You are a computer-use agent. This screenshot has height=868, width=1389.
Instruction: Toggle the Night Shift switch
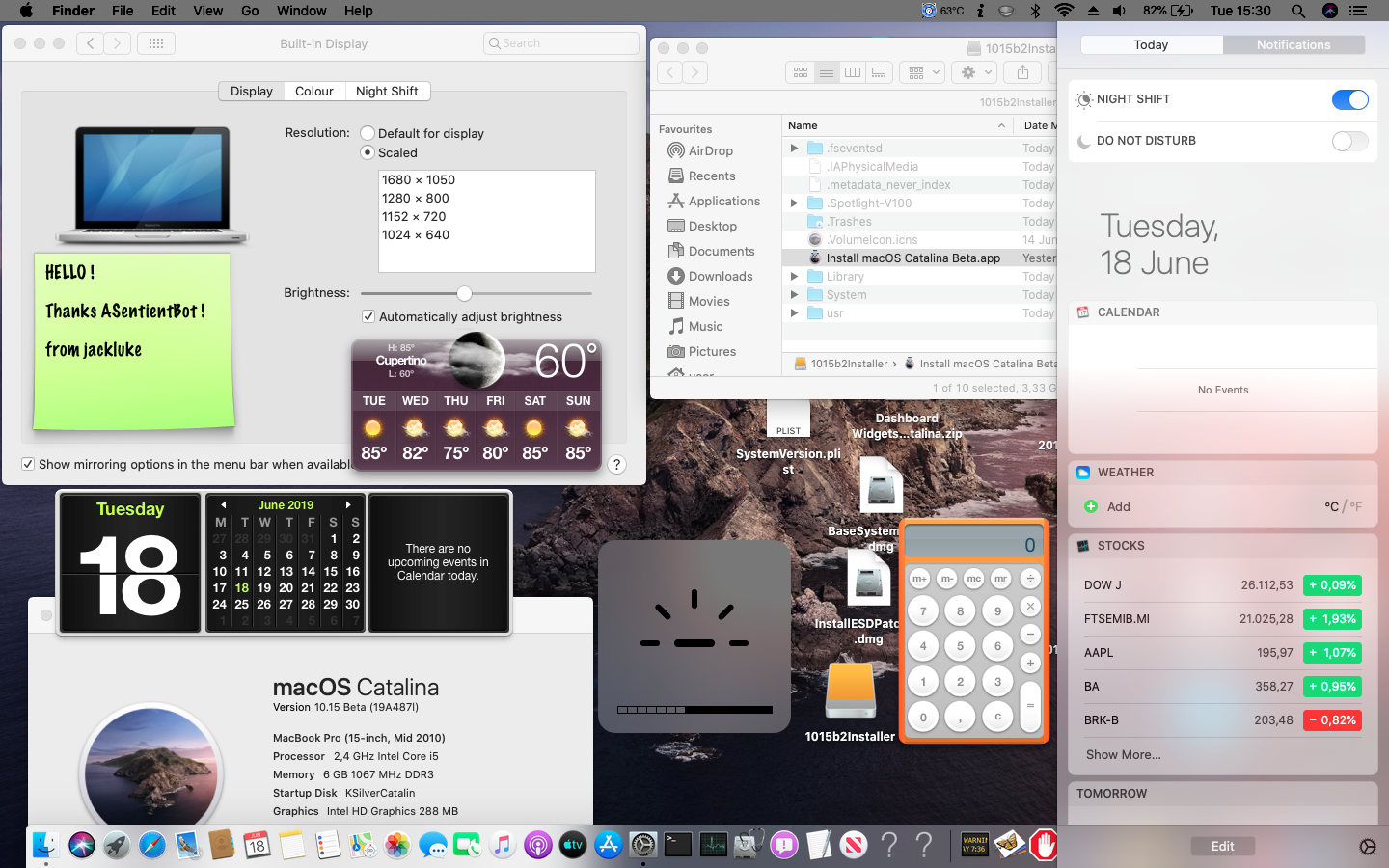[1349, 99]
